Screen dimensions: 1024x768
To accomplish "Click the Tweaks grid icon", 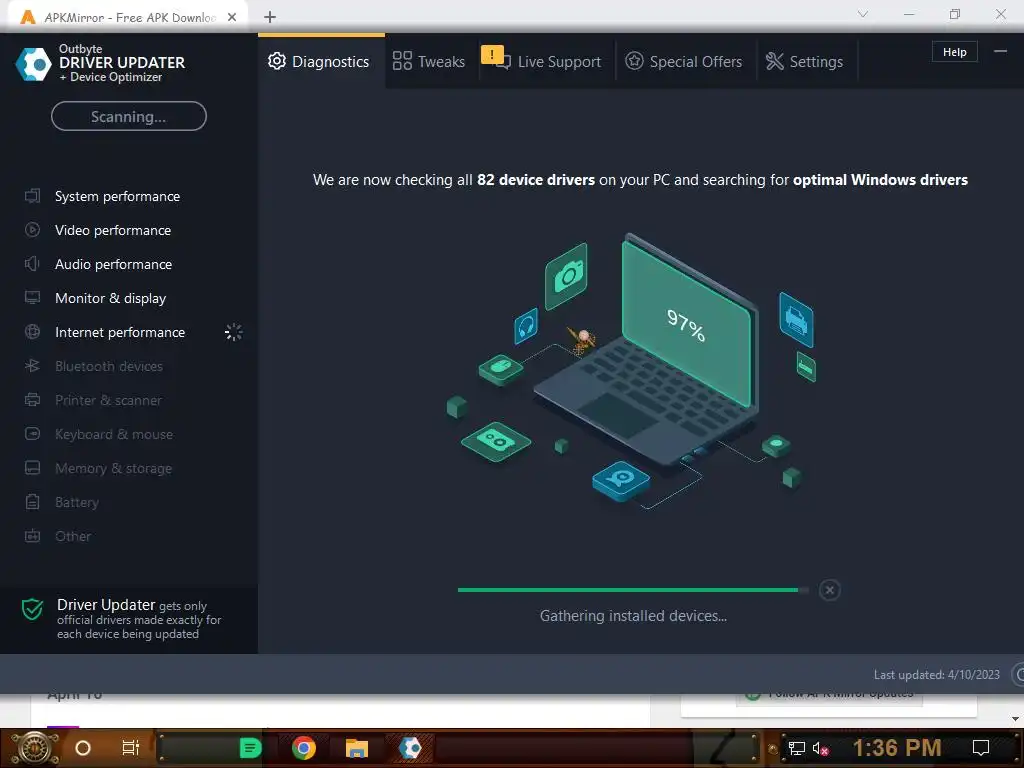I will point(402,61).
